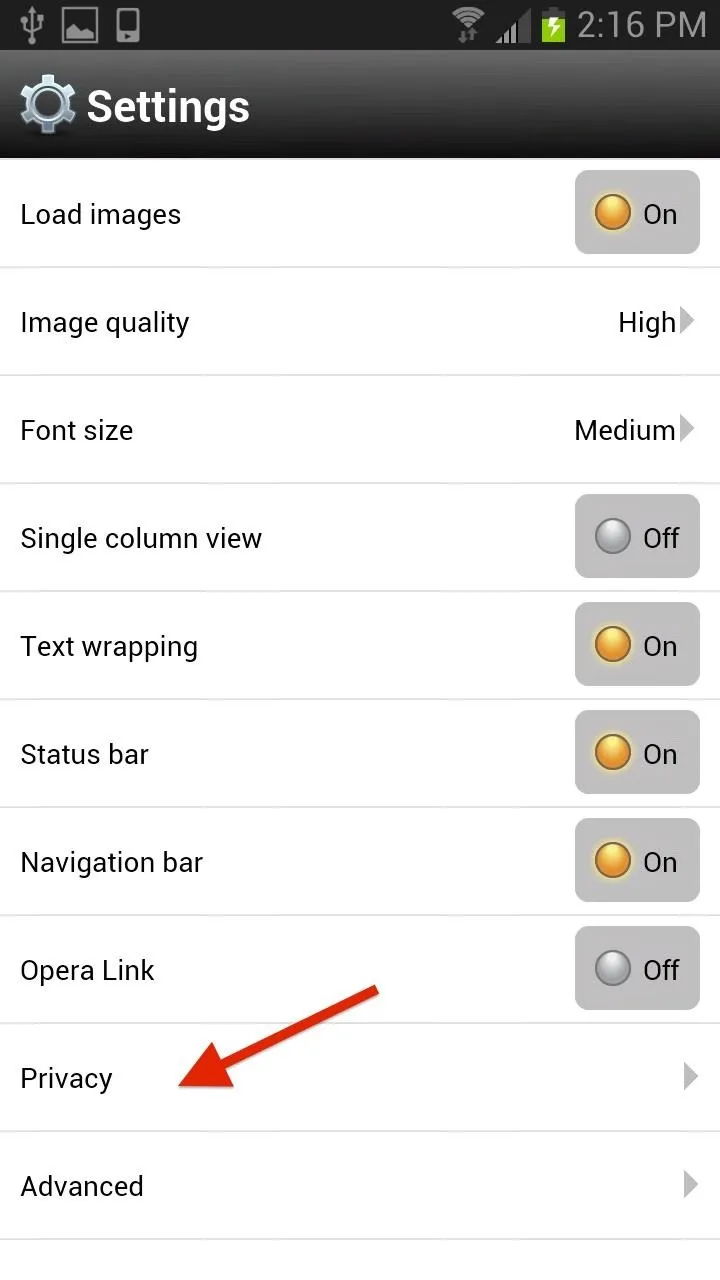
Task: Open Font size Medium dropdown
Action: pos(634,430)
